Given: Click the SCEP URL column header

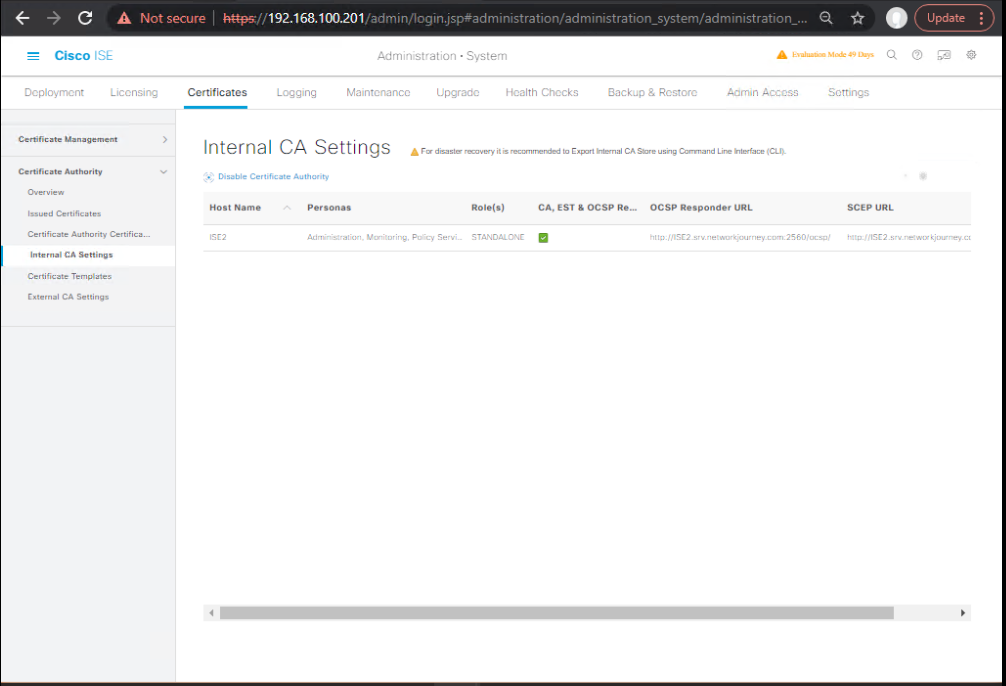Looking at the screenshot, I should coord(870,208).
